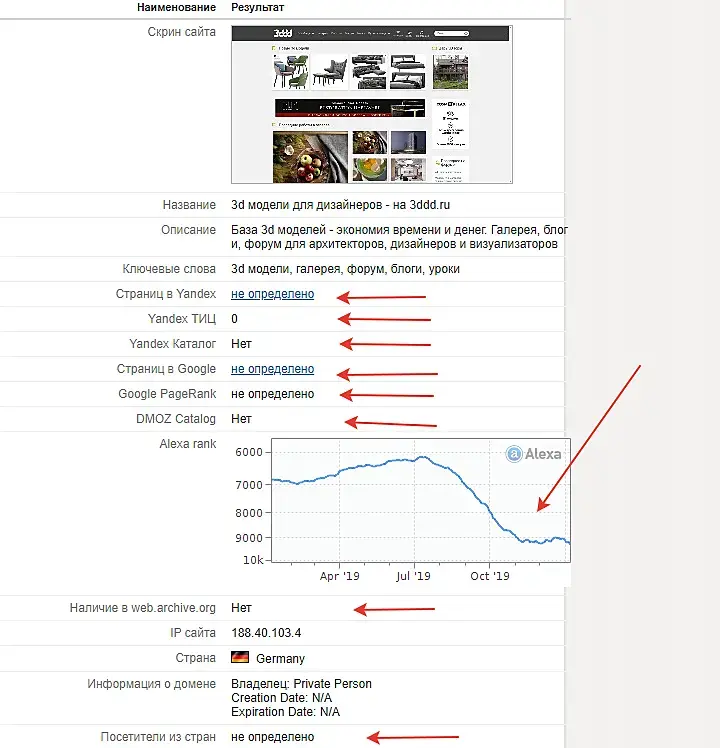Screen dimensions: 720x748
Task: Click the web.archive.org value 'Нет'
Action: [x=241, y=608]
